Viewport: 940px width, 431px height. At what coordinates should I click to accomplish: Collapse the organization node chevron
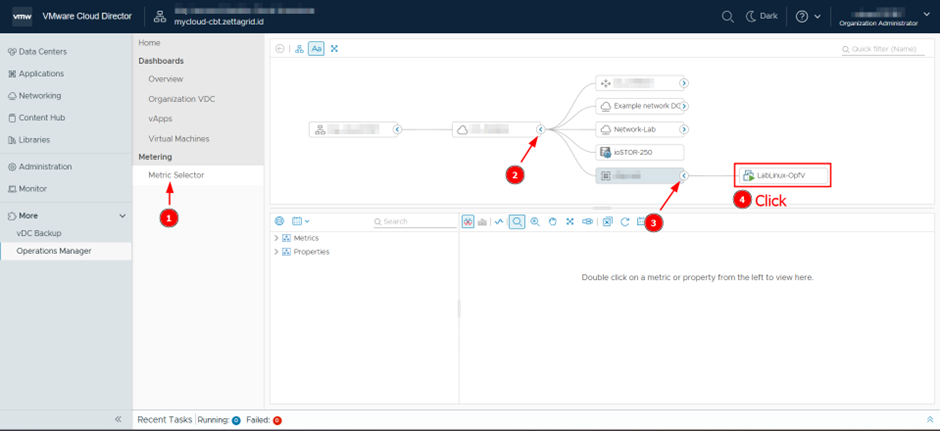(397, 129)
